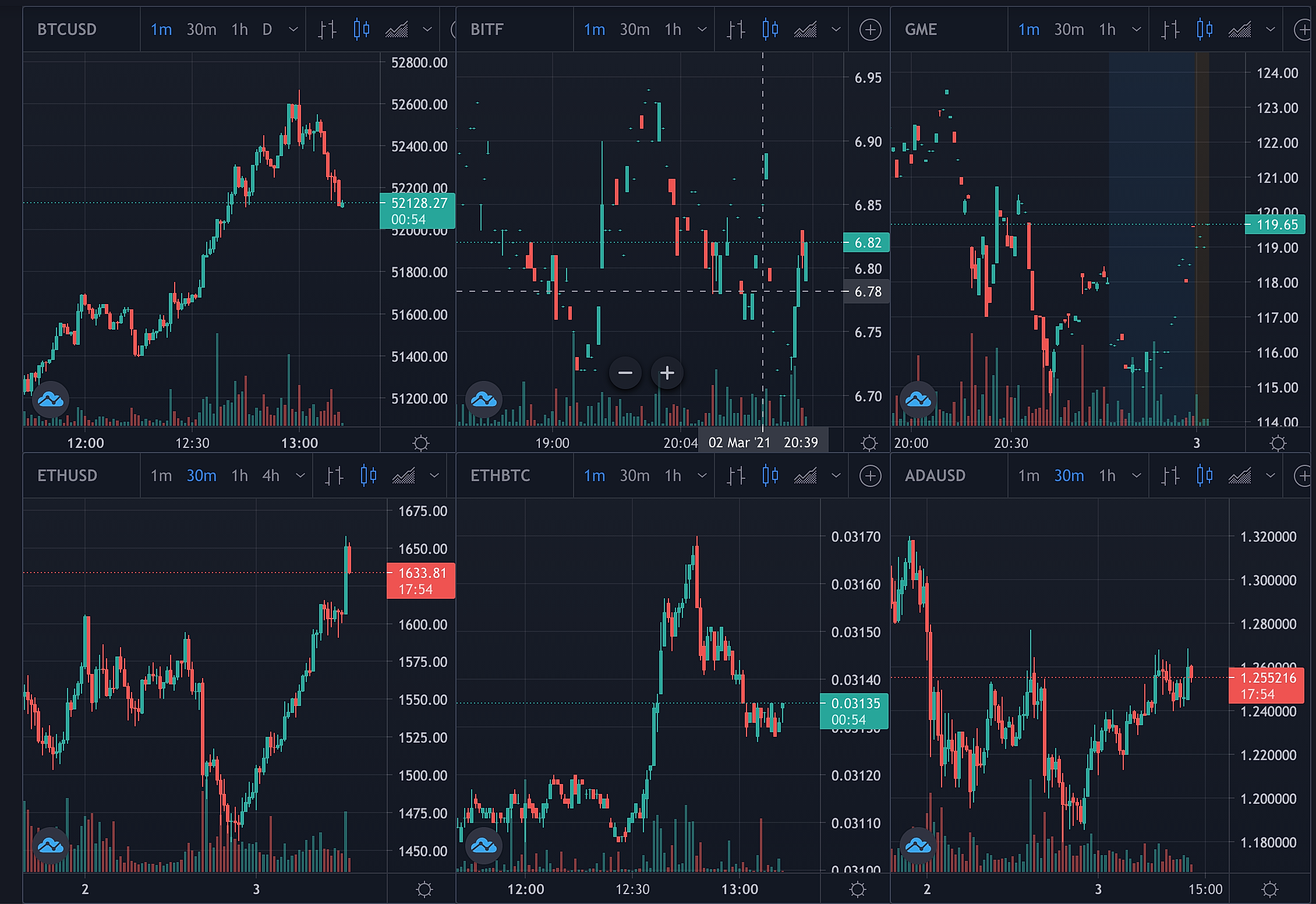Expand more timeframes dropdown in BTCUSD panel
Screen dimensions: 1316x904
pyautogui.click(x=293, y=29)
